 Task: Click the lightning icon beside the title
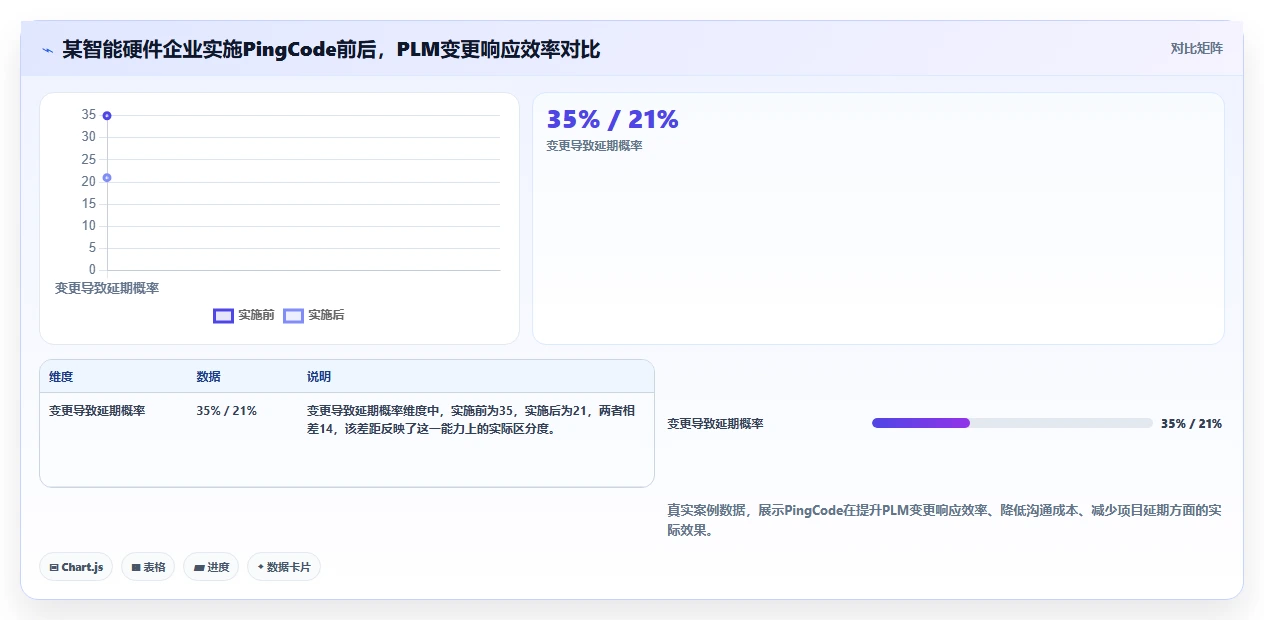point(48,49)
